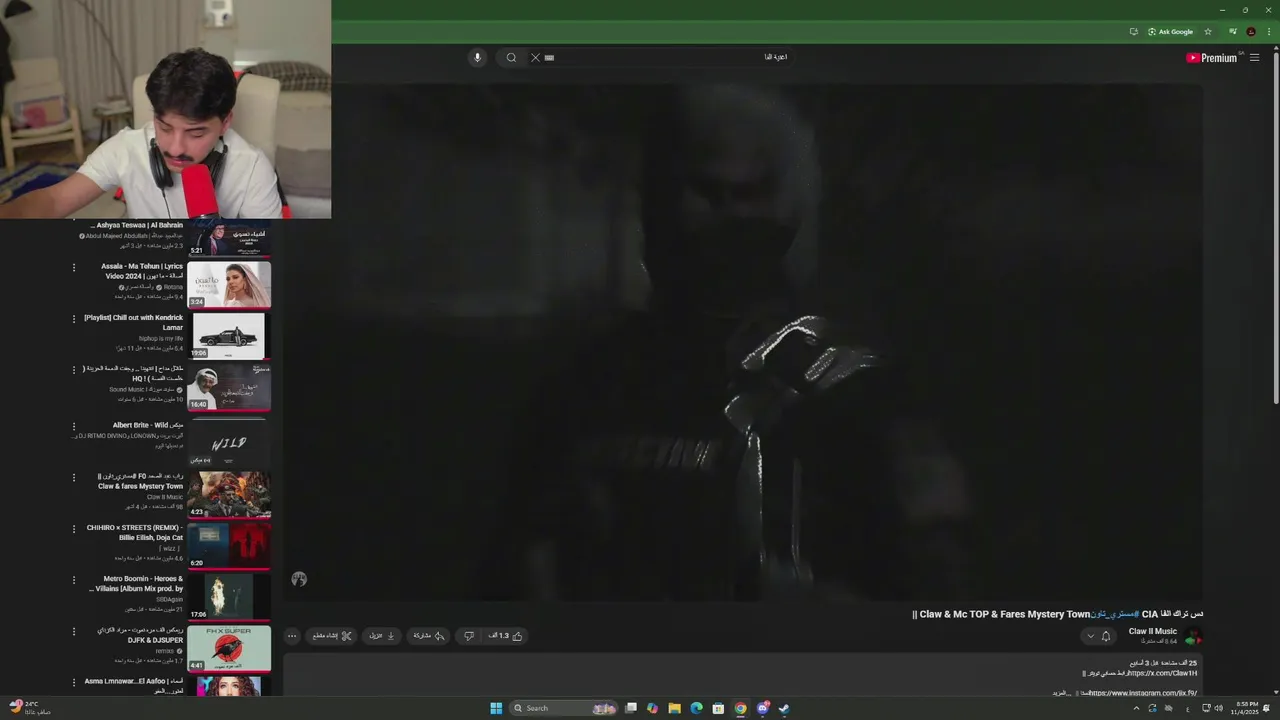Viewport: 1280px width, 720px height.
Task: Open DJFK & DJSUPER remix thumbnail
Action: tap(229, 649)
